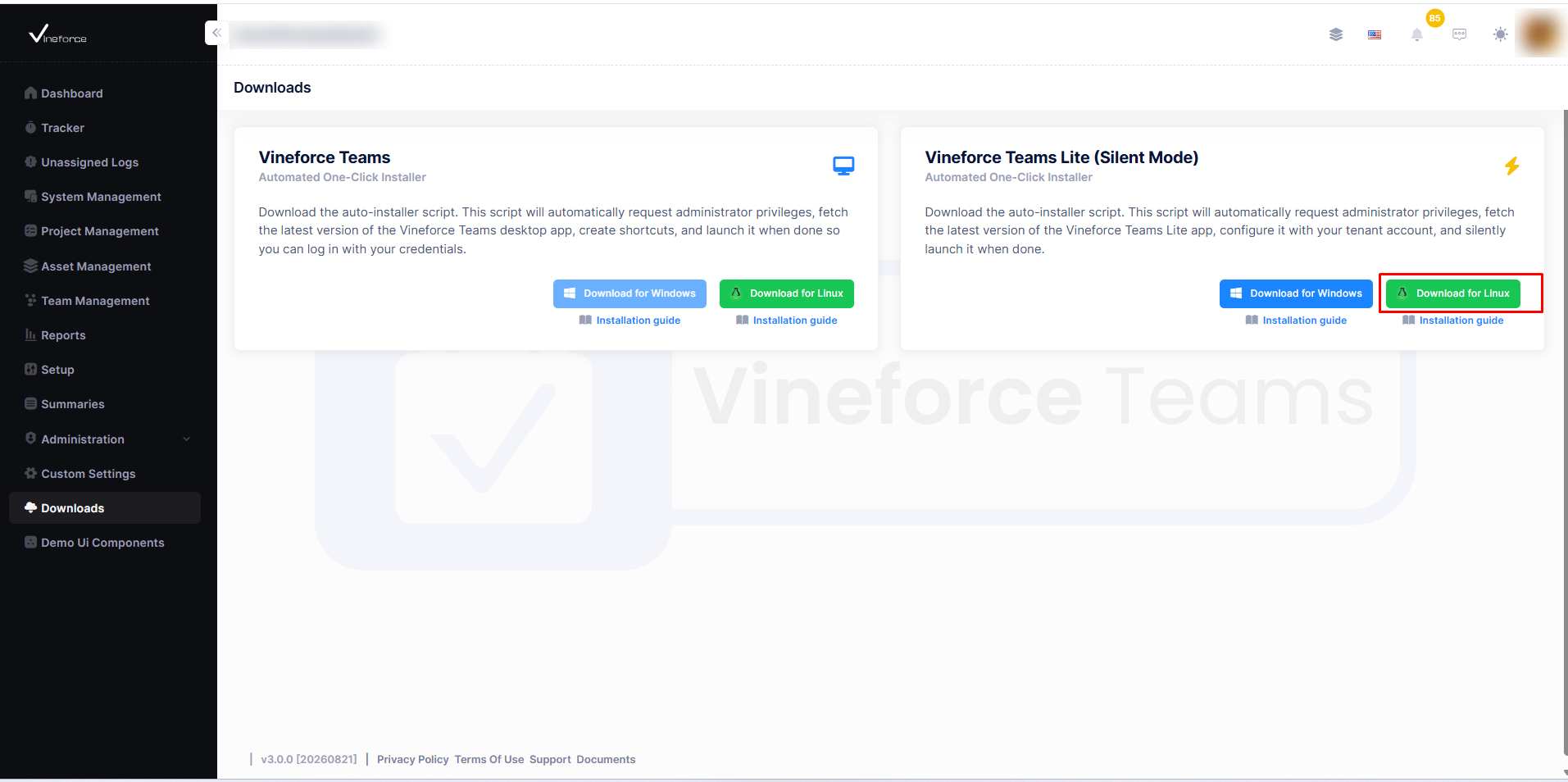Click version text v3.0.0 [20260821]

tap(309, 760)
